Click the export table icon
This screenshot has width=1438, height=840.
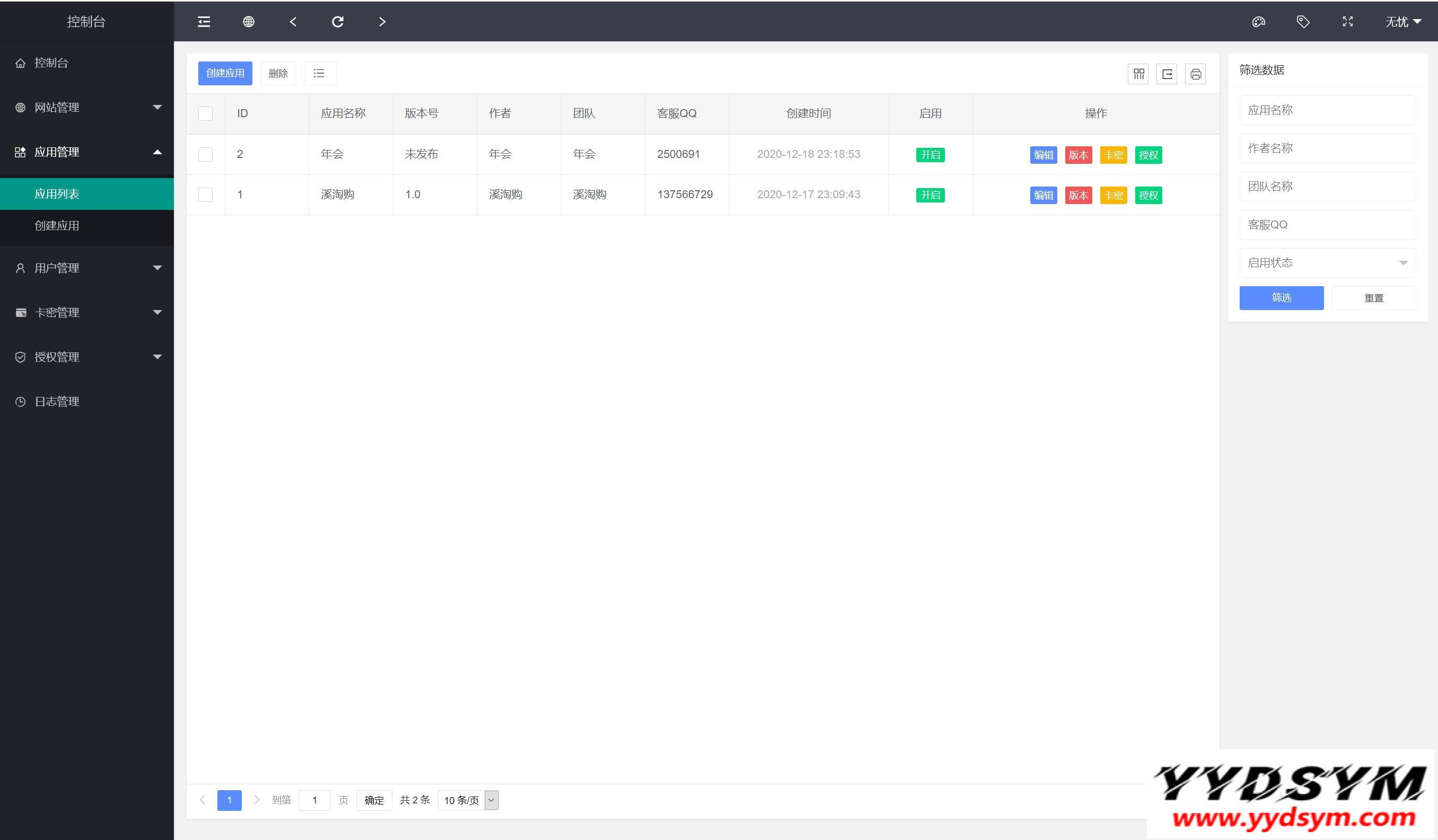pos(1167,74)
